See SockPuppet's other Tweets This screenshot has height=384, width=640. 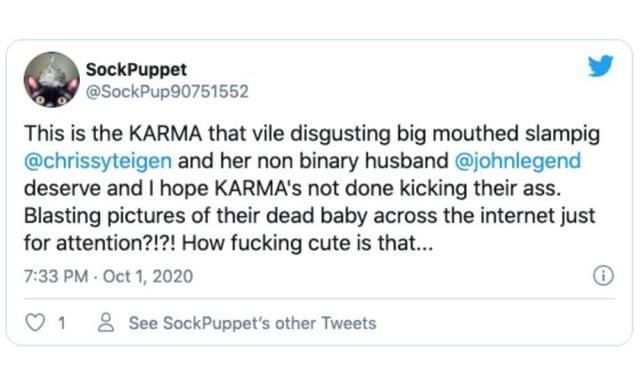(253, 323)
